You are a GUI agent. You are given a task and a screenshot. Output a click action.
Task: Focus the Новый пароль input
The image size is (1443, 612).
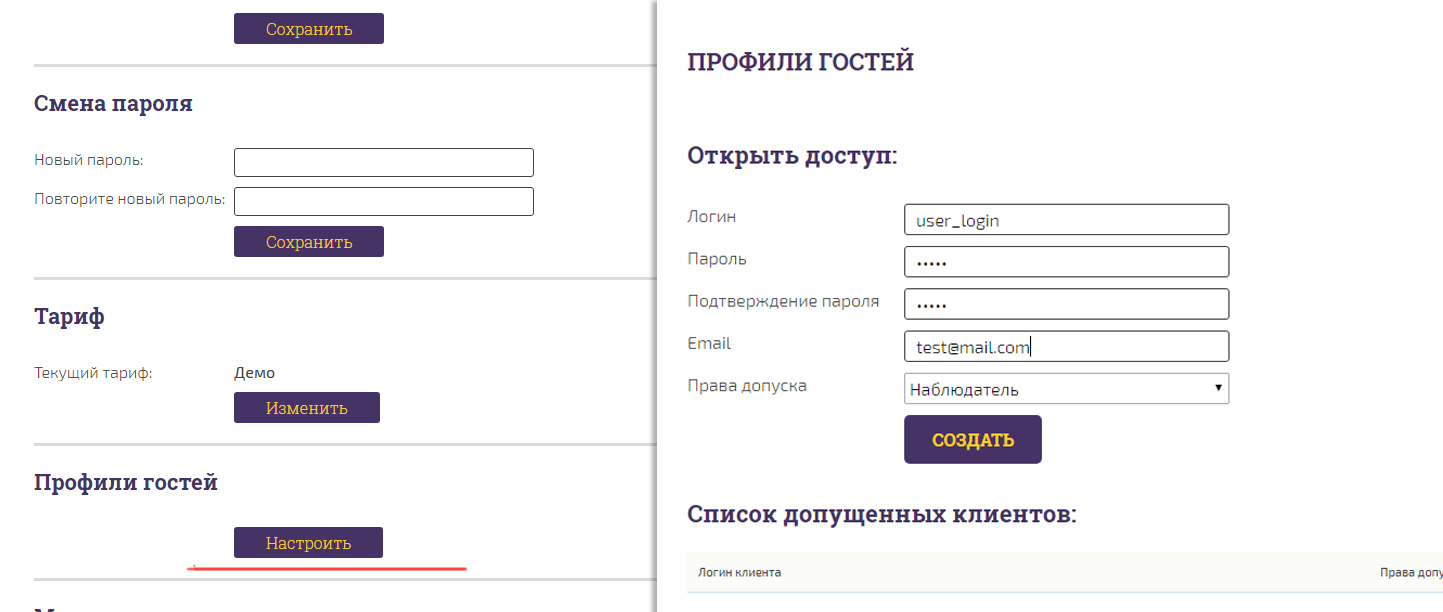(383, 162)
